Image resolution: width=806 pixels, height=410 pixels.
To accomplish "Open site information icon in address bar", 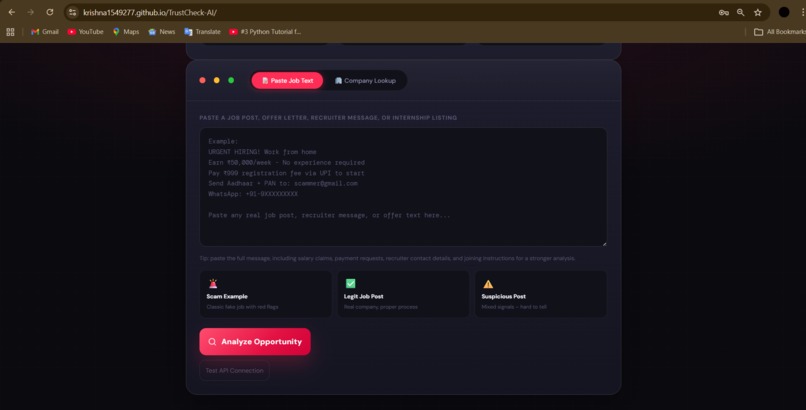I will point(72,12).
